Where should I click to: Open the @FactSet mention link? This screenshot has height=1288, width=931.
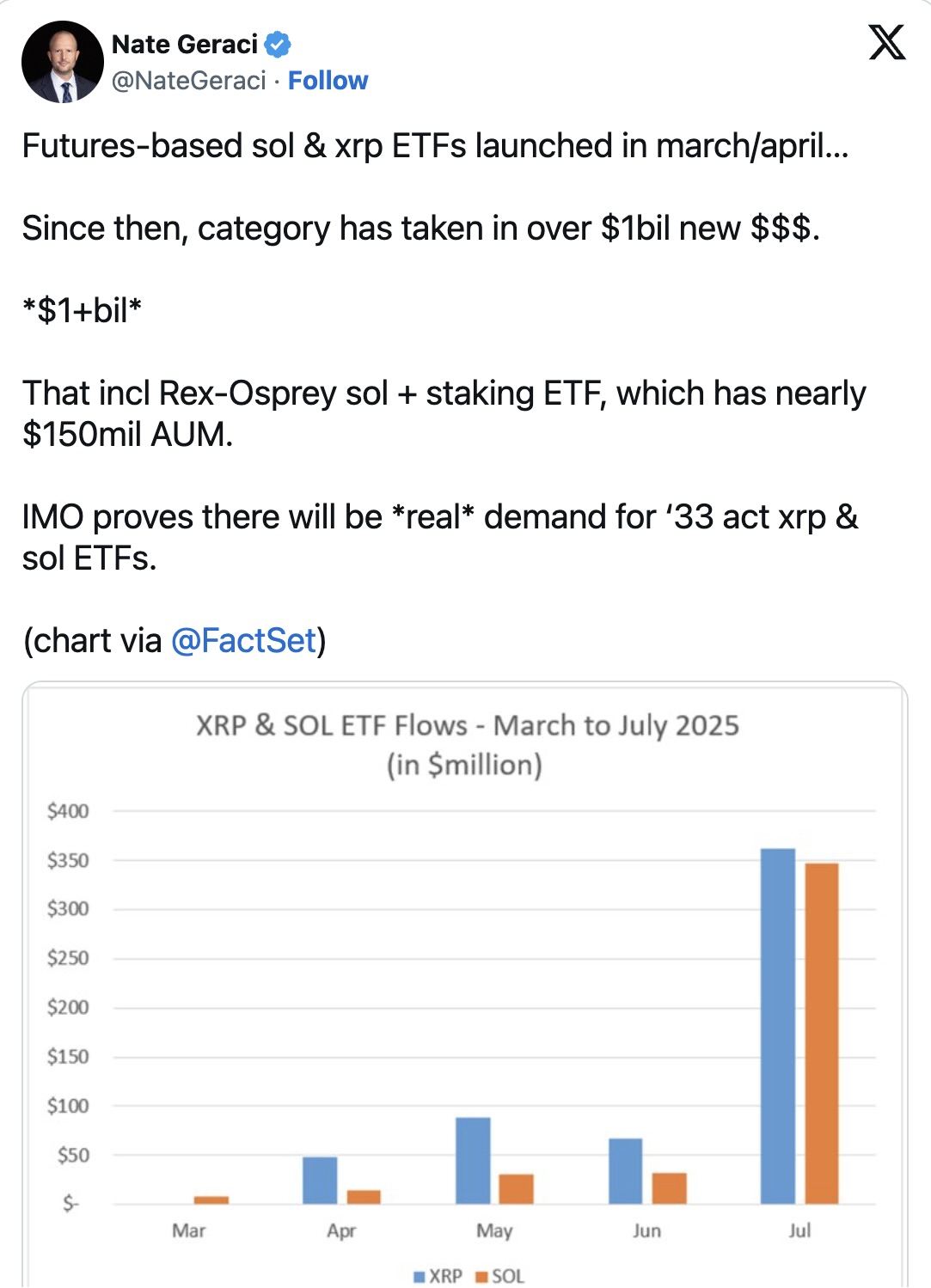point(244,641)
